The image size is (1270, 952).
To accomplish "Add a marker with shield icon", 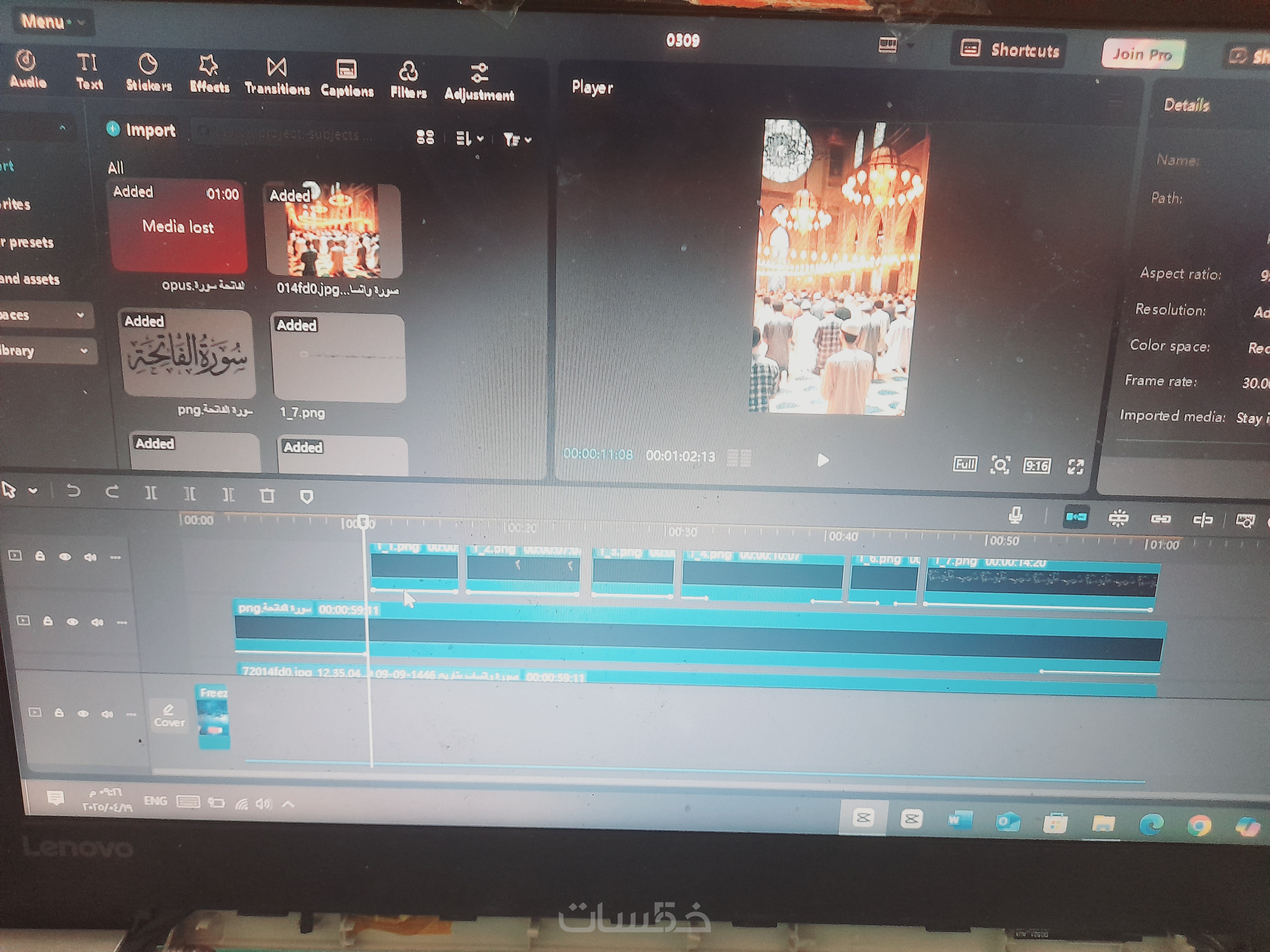I will tap(307, 496).
